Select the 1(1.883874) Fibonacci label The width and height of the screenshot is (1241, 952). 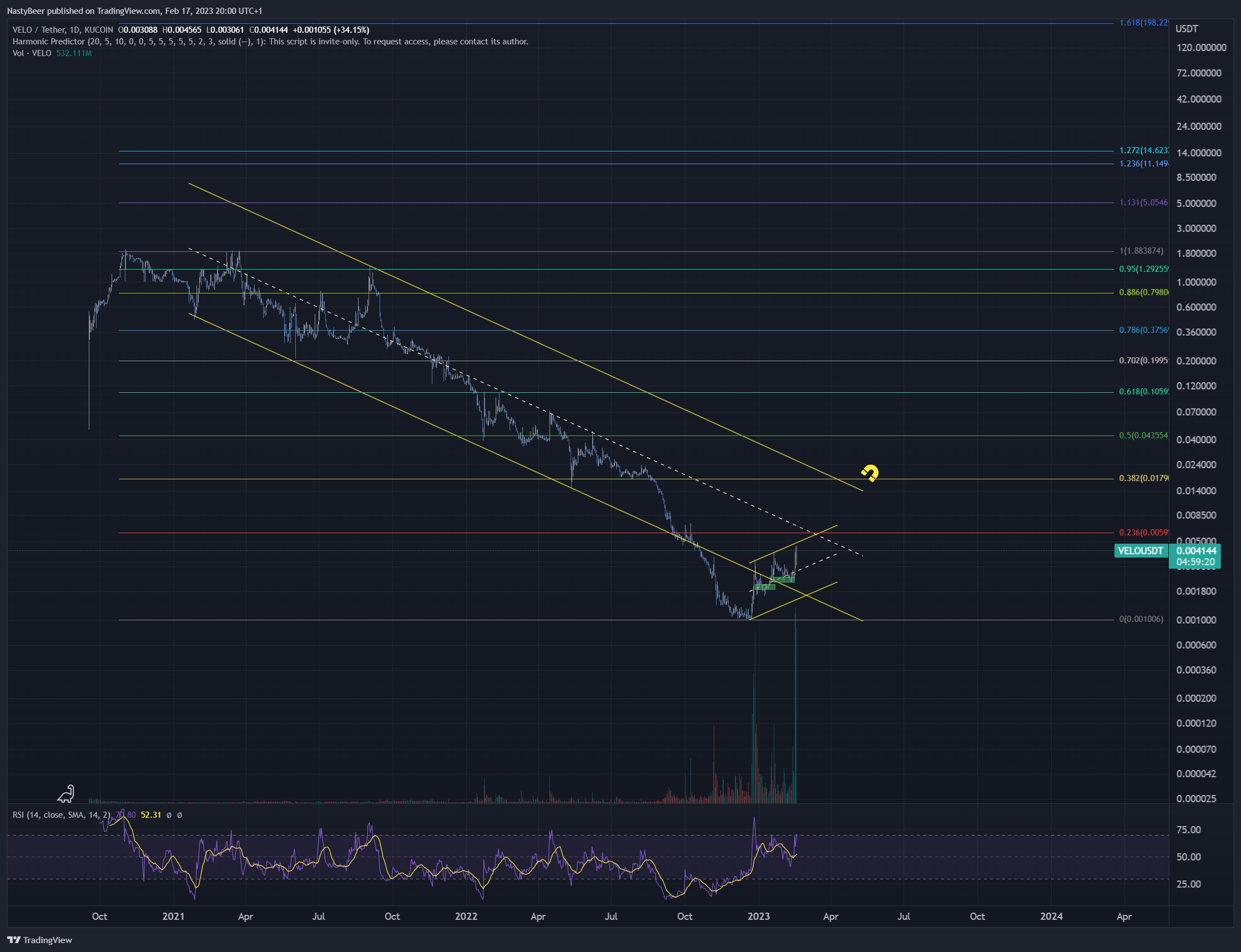click(x=1141, y=251)
